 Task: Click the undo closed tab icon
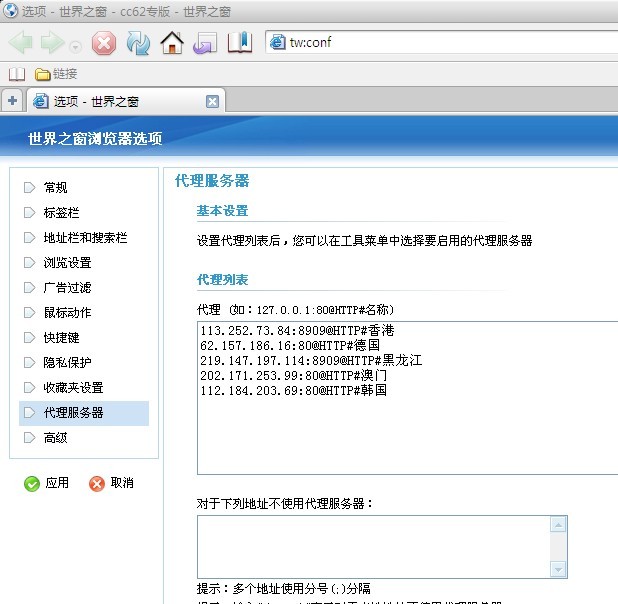coord(205,43)
